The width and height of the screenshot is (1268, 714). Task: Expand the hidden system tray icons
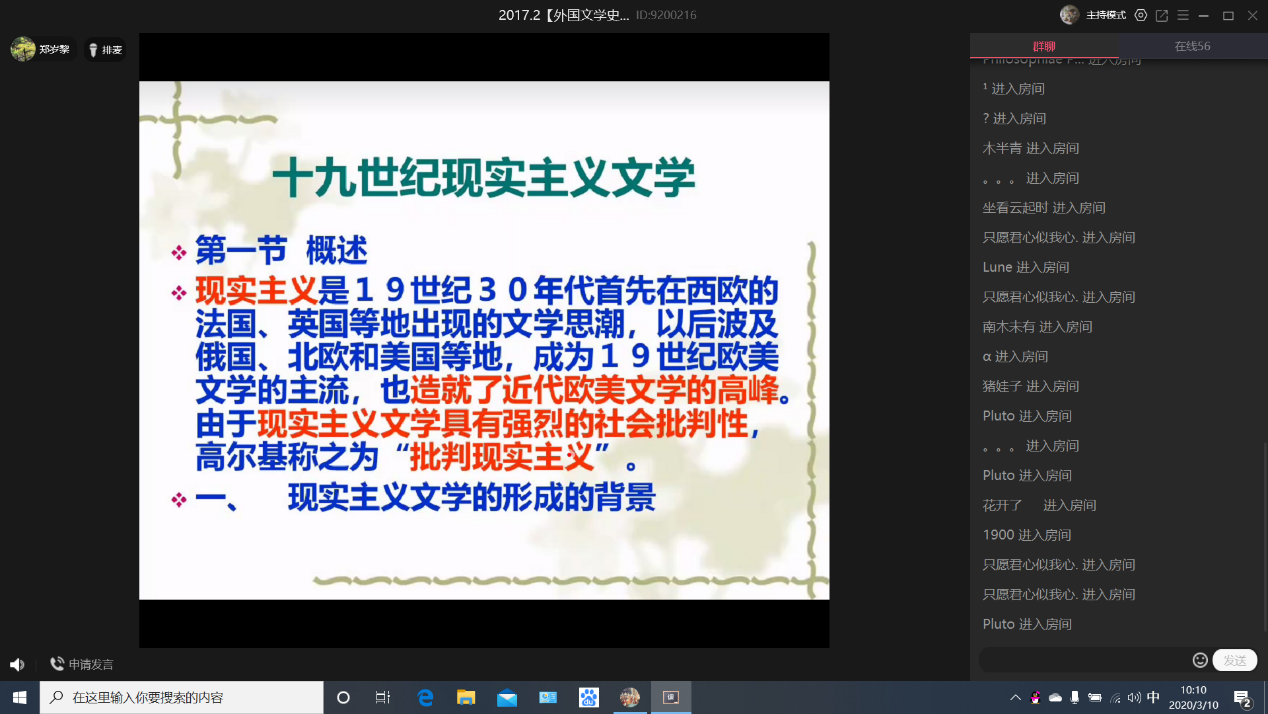click(1016, 697)
